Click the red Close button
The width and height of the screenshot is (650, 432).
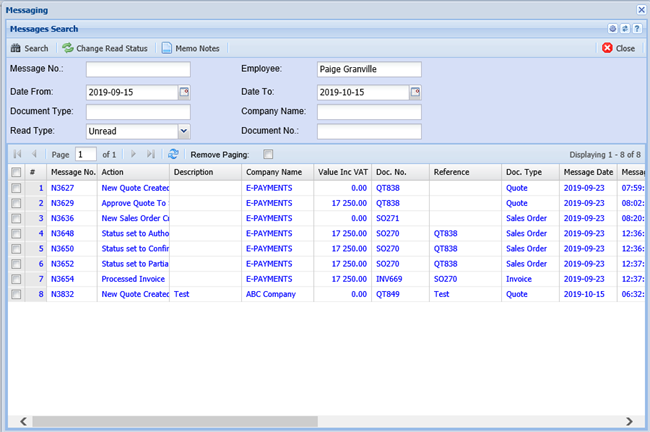618,48
